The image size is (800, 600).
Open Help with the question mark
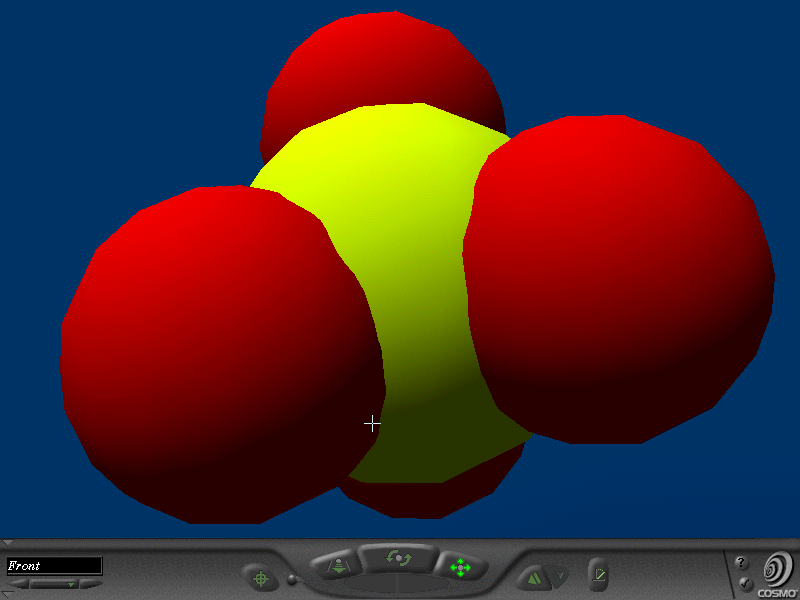tap(741, 562)
